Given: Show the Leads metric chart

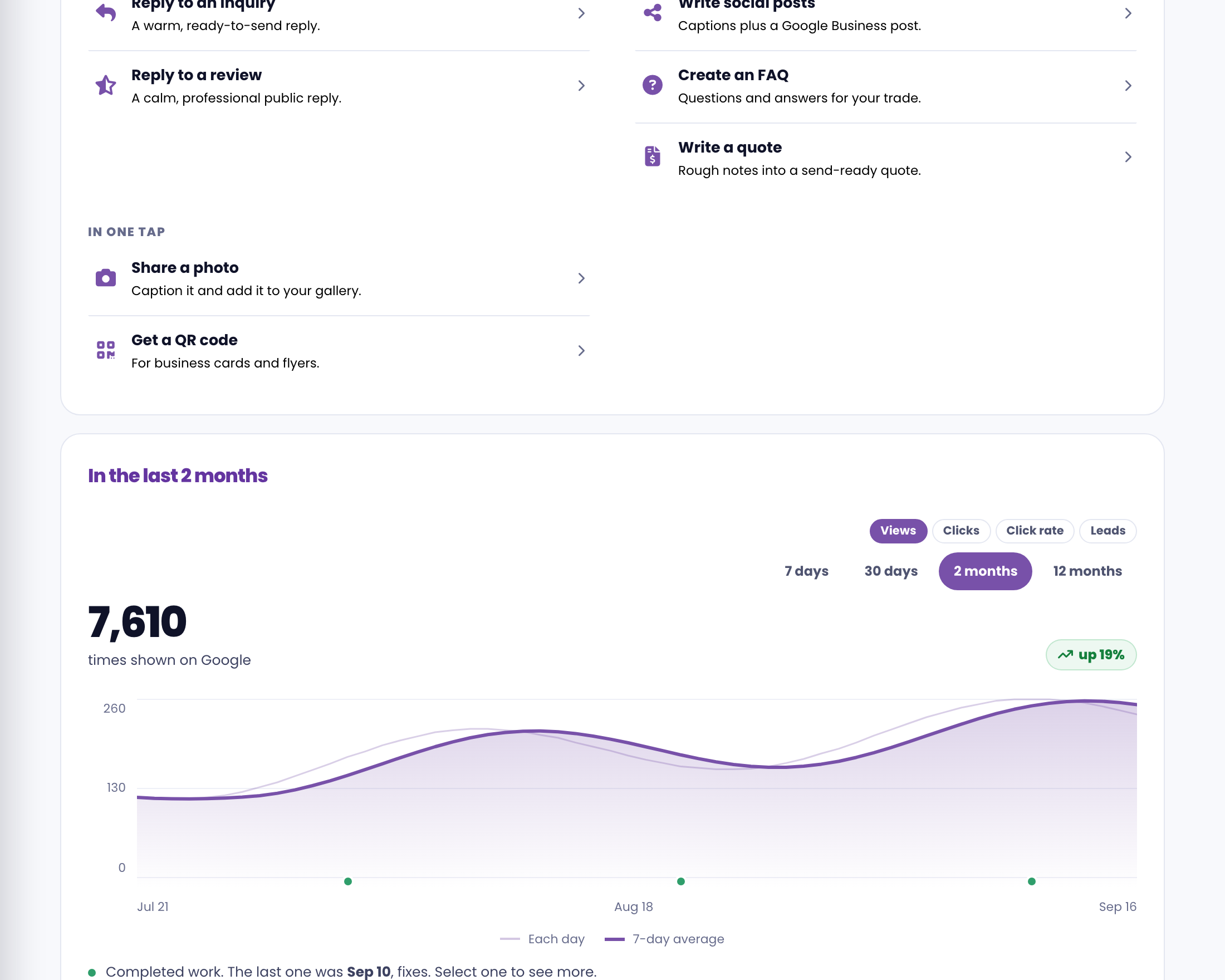Looking at the screenshot, I should click(x=1107, y=531).
